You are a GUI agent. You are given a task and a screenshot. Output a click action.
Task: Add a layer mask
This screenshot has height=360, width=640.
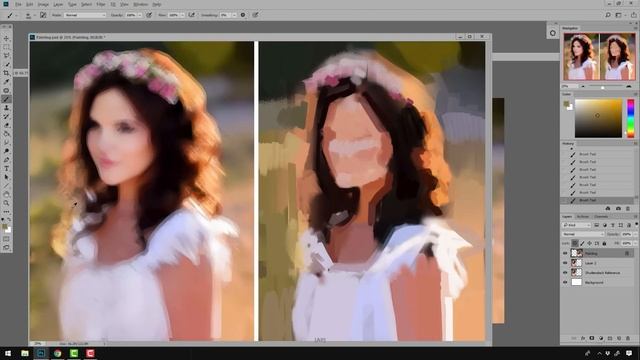591,338
